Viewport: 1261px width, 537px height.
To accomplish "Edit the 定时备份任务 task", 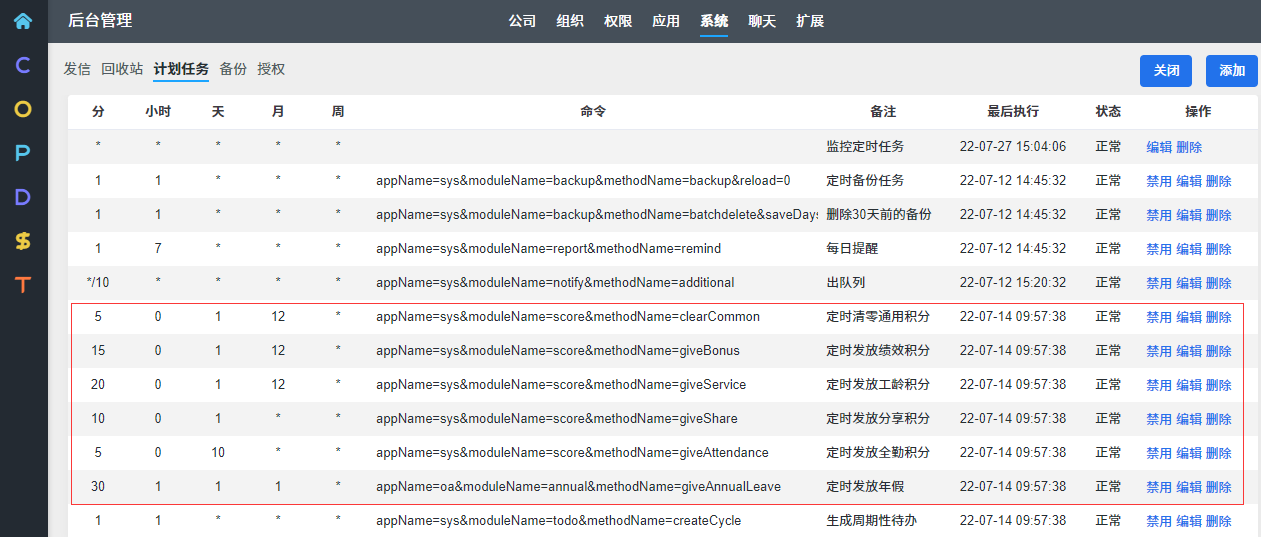I will tap(1189, 181).
